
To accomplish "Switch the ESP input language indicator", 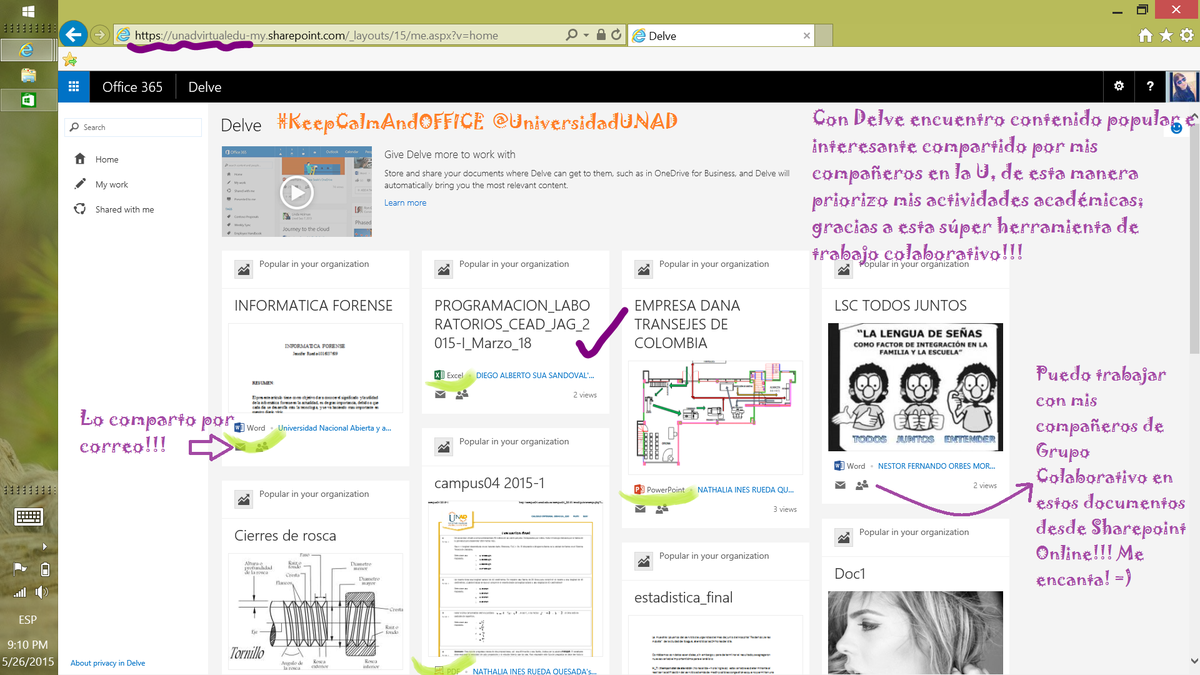I will tap(28, 620).
